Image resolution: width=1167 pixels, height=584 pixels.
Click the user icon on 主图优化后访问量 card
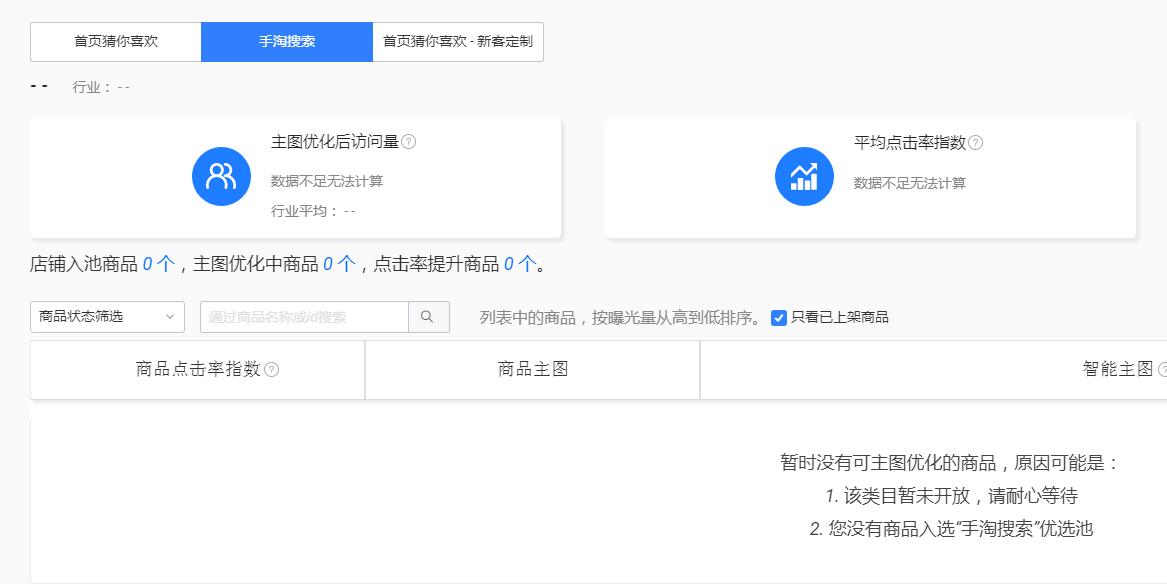[x=220, y=176]
